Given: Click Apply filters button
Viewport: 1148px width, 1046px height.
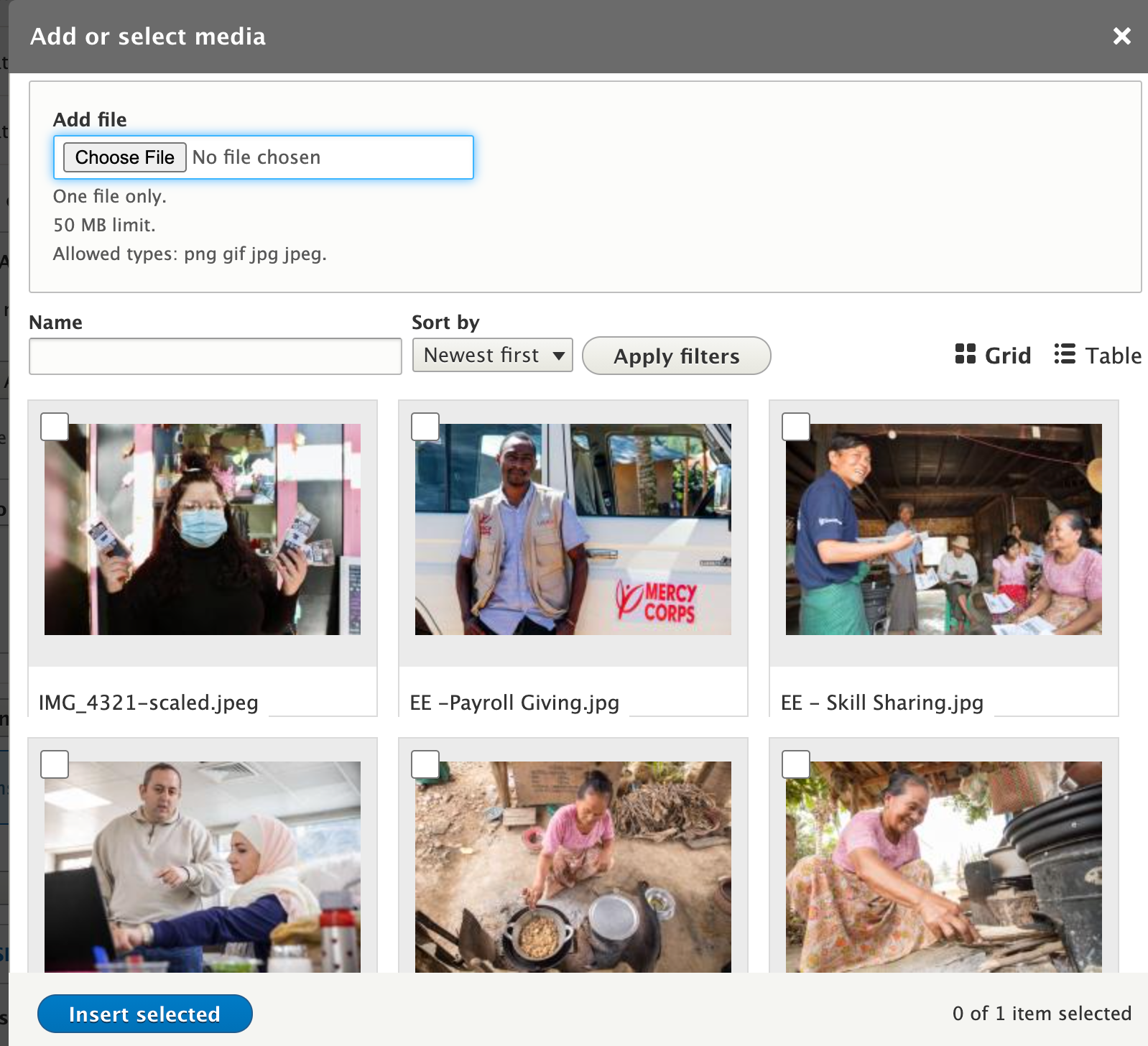Looking at the screenshot, I should click(x=676, y=356).
